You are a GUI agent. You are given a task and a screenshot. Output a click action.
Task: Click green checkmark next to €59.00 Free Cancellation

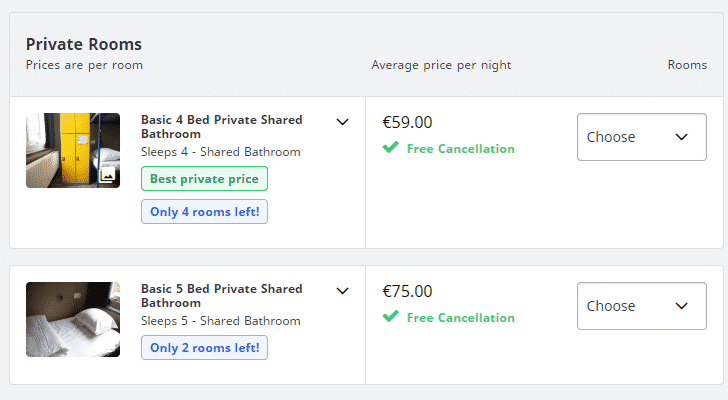tap(390, 147)
